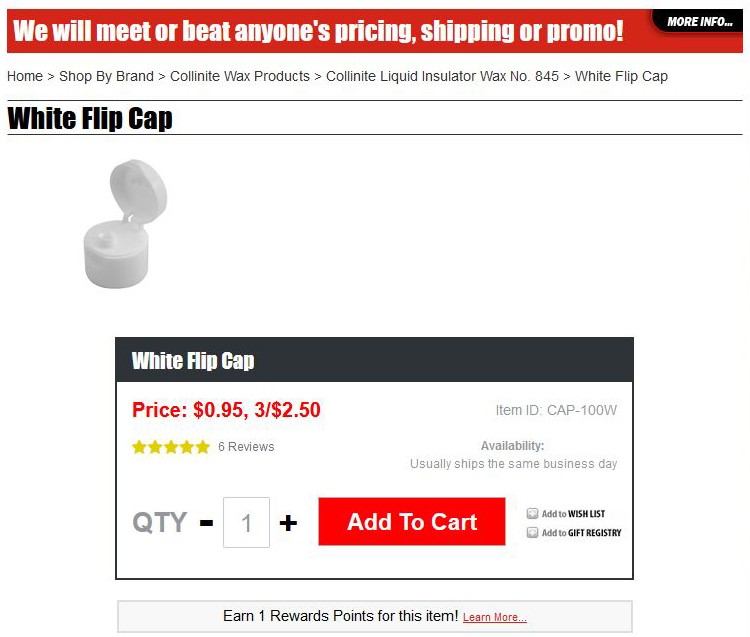Open the Learn More rewards link
The height and width of the screenshot is (637, 750).
click(495, 617)
